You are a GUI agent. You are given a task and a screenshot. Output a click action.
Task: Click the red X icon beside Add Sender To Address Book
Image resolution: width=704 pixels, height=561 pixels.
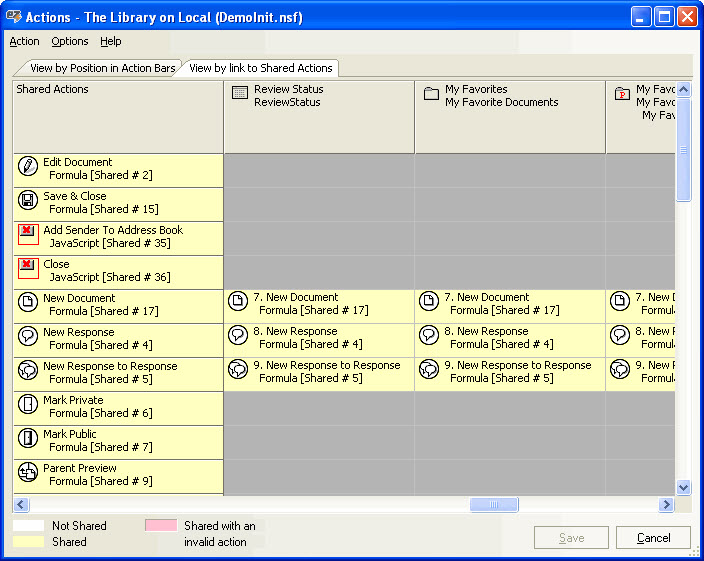click(28, 235)
